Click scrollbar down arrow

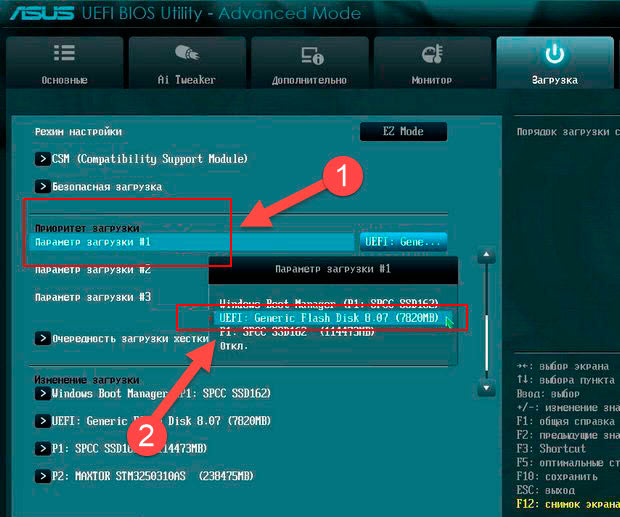click(486, 388)
